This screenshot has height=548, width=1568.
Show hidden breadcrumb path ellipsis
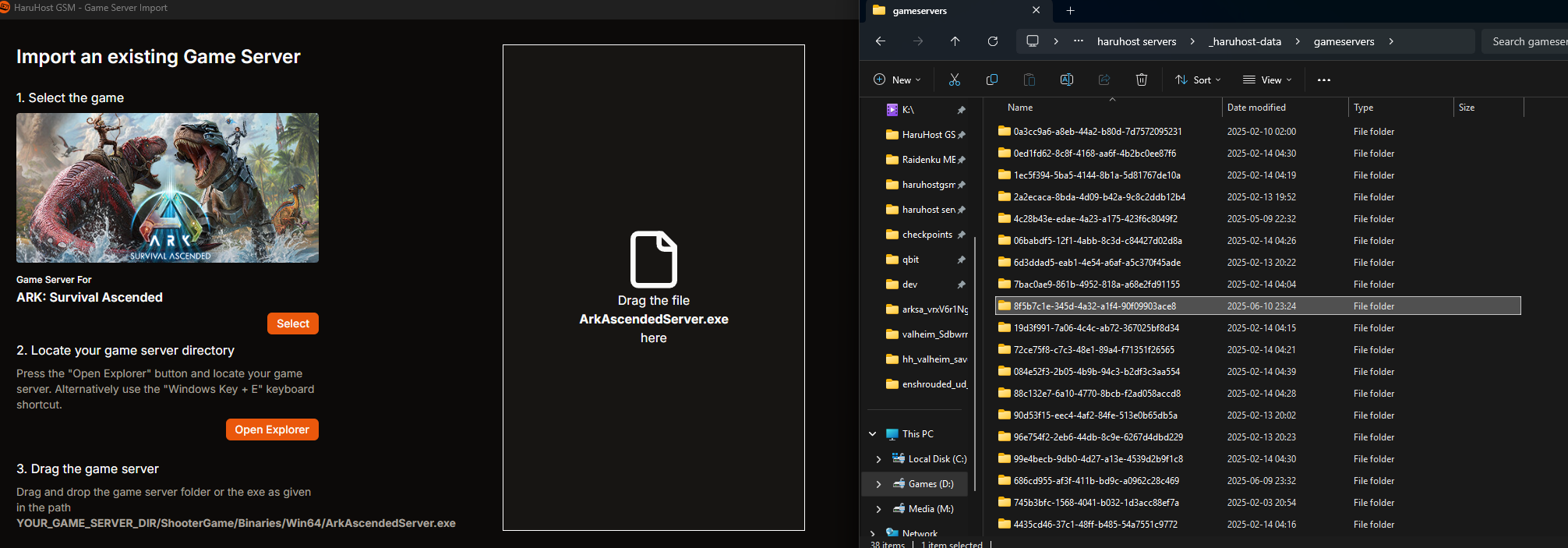click(x=1079, y=41)
